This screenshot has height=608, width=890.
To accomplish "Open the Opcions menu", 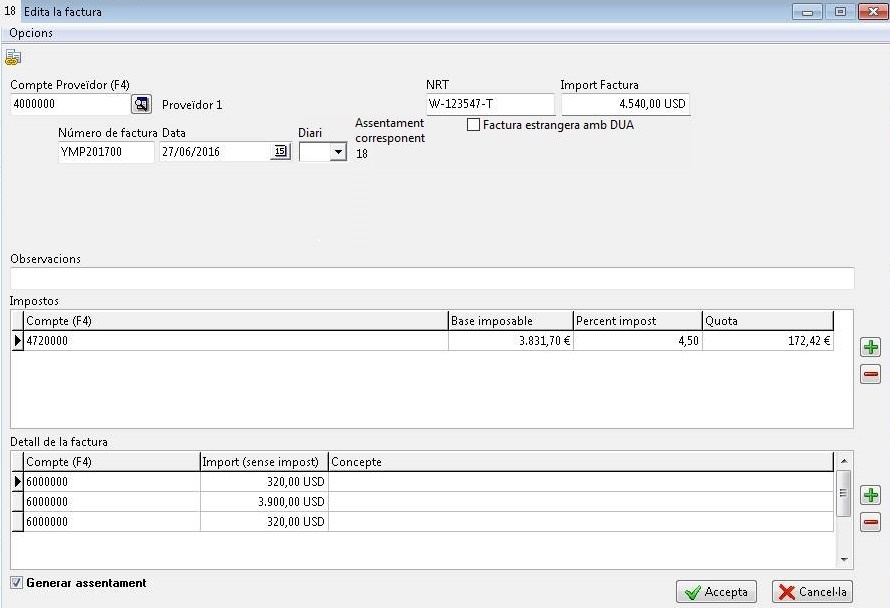I will [31, 33].
